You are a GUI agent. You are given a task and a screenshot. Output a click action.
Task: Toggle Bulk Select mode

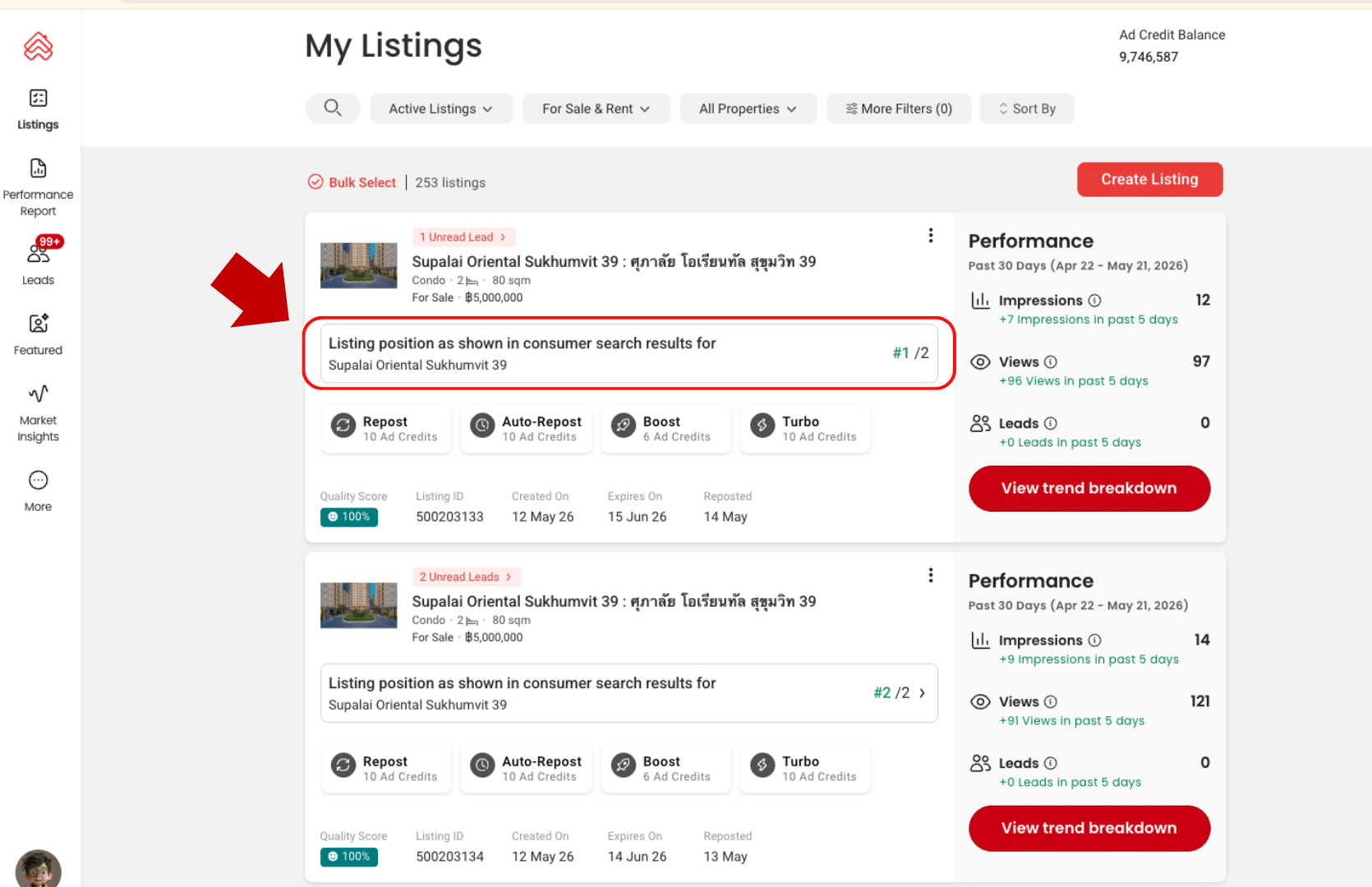(x=352, y=182)
